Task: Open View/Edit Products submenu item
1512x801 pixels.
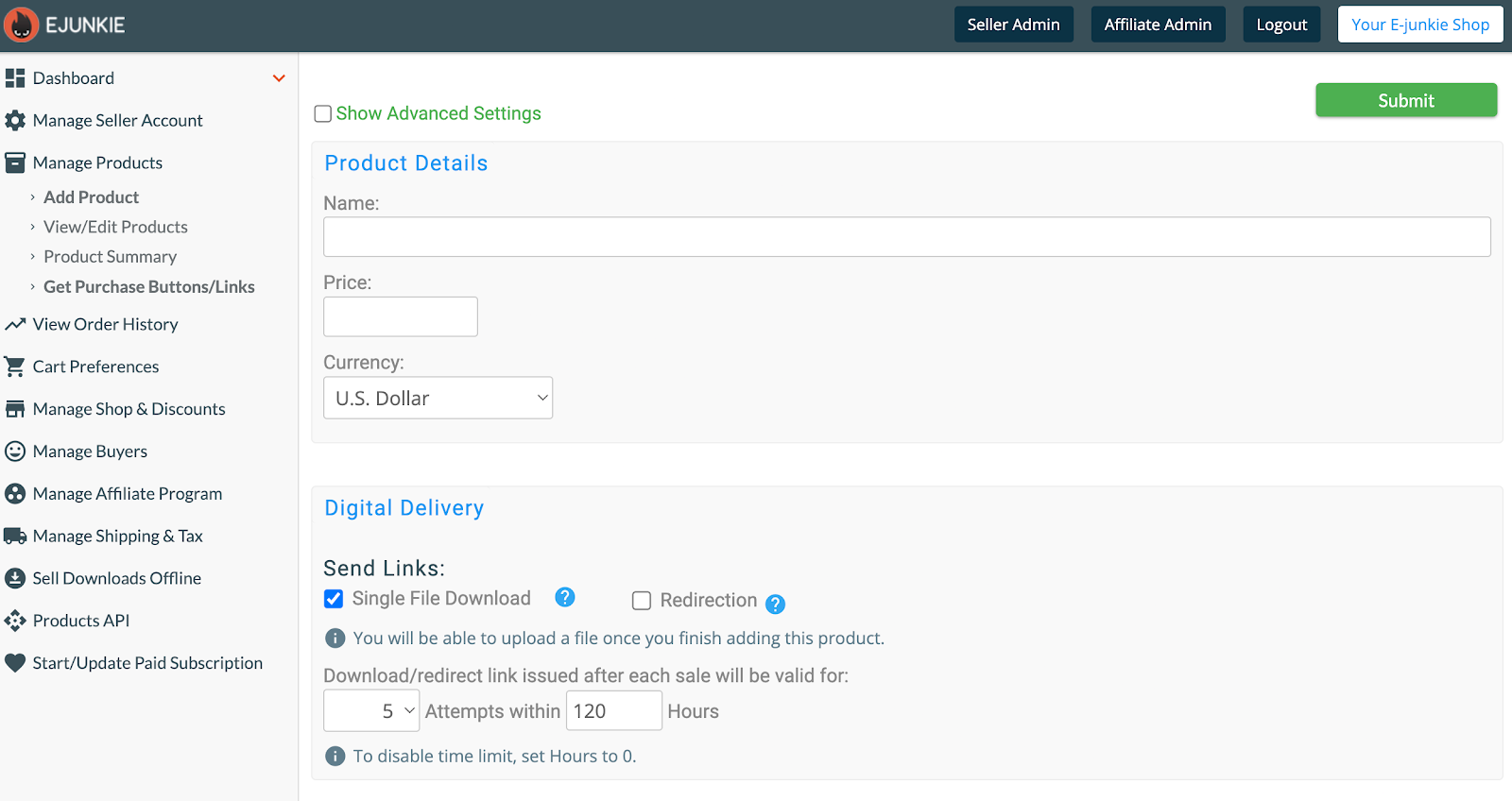Action: [116, 227]
